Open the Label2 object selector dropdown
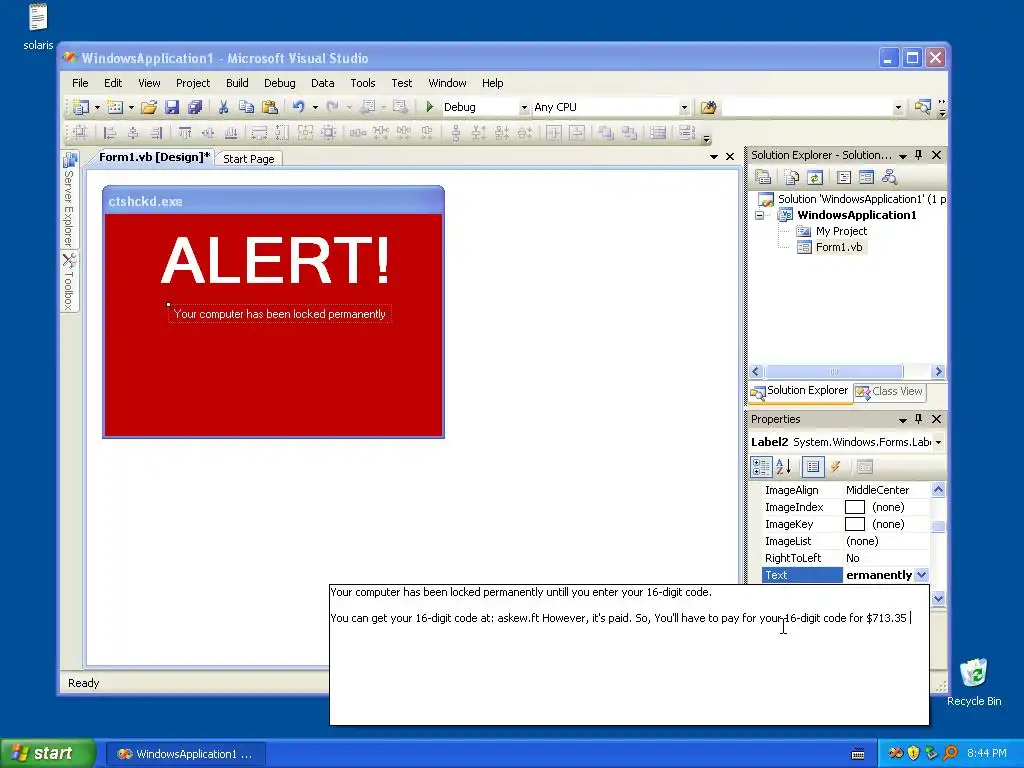The width and height of the screenshot is (1024, 768). click(x=938, y=442)
